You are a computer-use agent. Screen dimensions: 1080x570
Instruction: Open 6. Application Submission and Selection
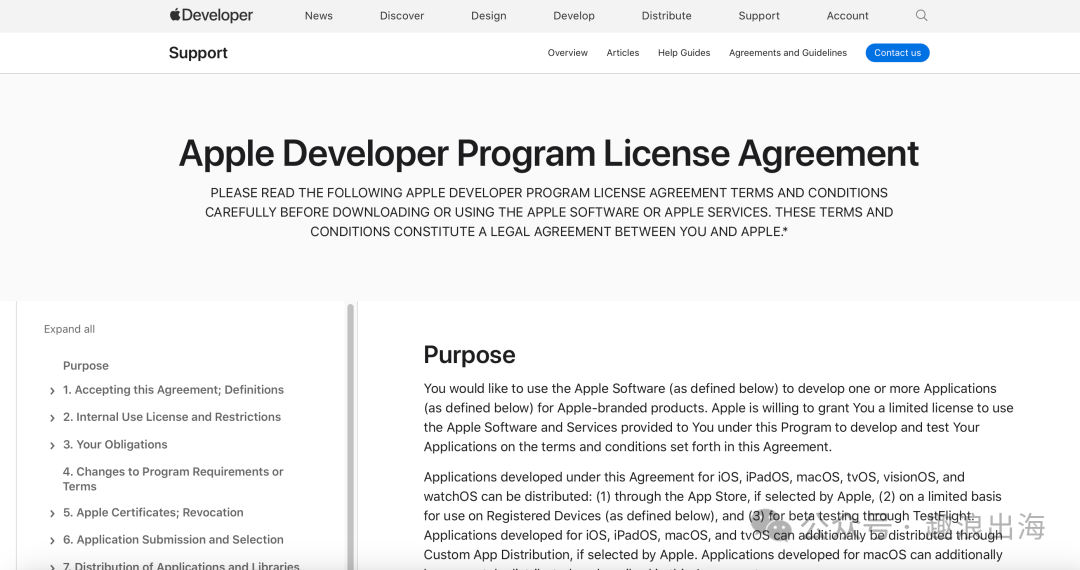click(173, 540)
